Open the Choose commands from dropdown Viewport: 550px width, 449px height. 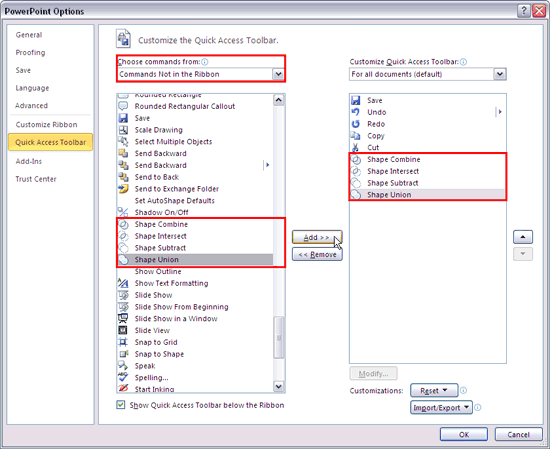[x=201, y=74]
